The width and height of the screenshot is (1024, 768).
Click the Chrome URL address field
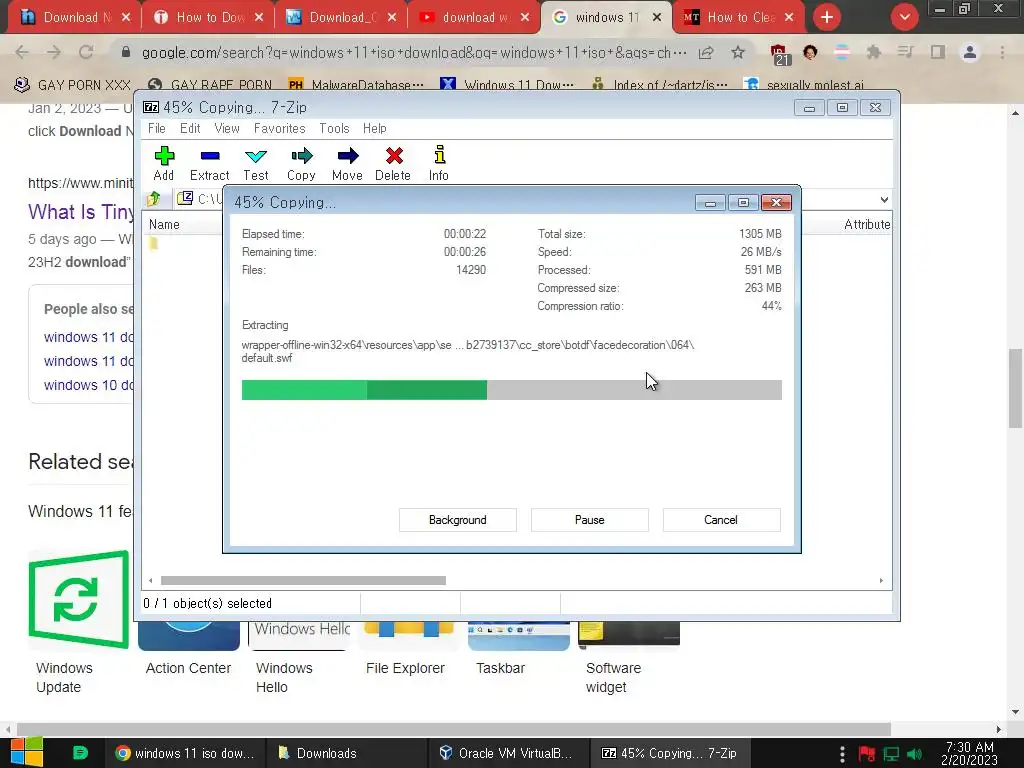[413, 52]
